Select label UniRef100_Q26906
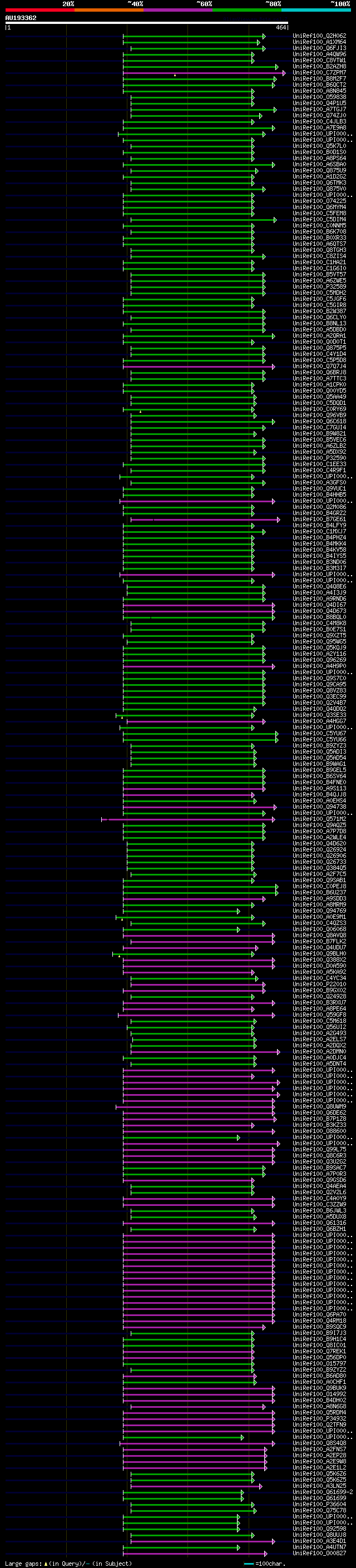This screenshot has width=356, height=1568. click(x=319, y=855)
